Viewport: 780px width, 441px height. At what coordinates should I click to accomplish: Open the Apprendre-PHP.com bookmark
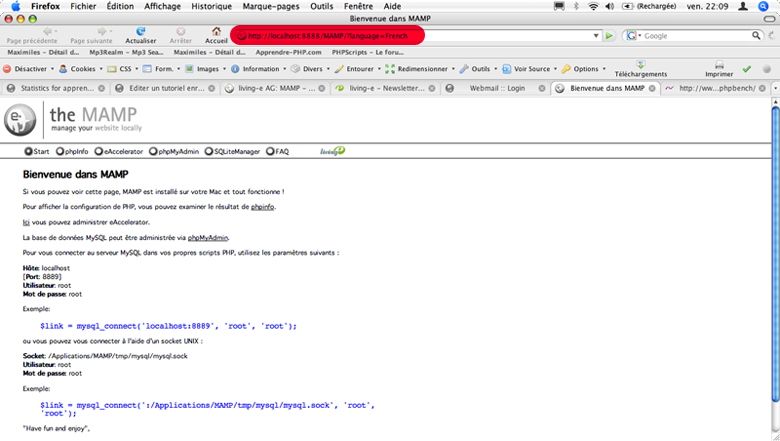pyautogui.click(x=288, y=52)
